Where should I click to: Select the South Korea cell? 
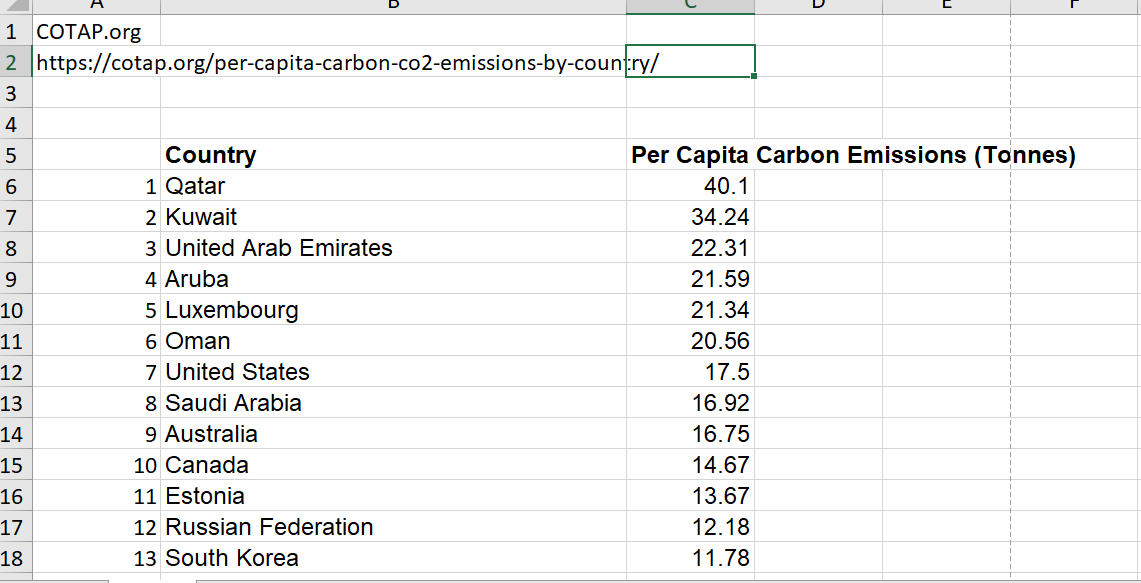click(x=232, y=558)
